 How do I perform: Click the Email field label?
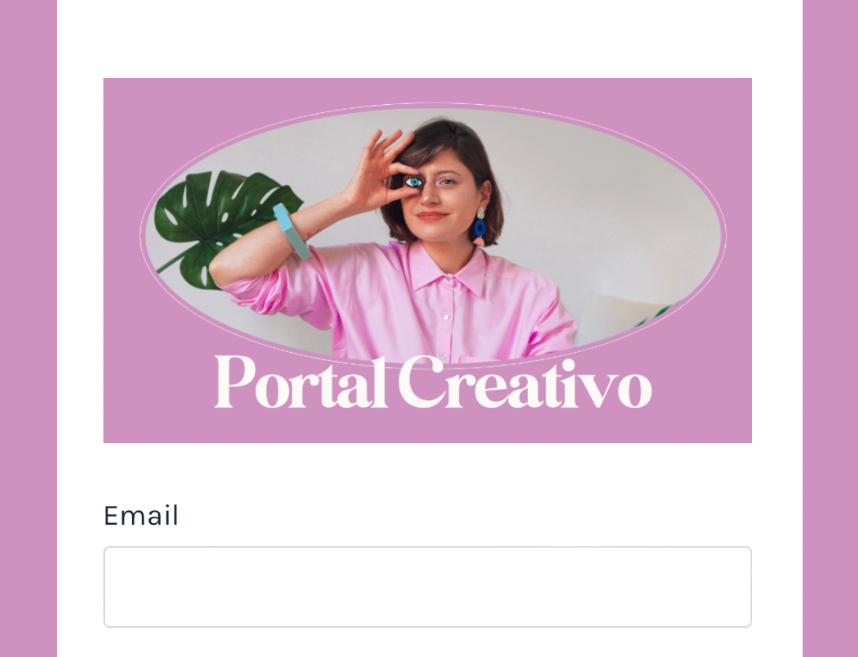pyautogui.click(x=141, y=516)
